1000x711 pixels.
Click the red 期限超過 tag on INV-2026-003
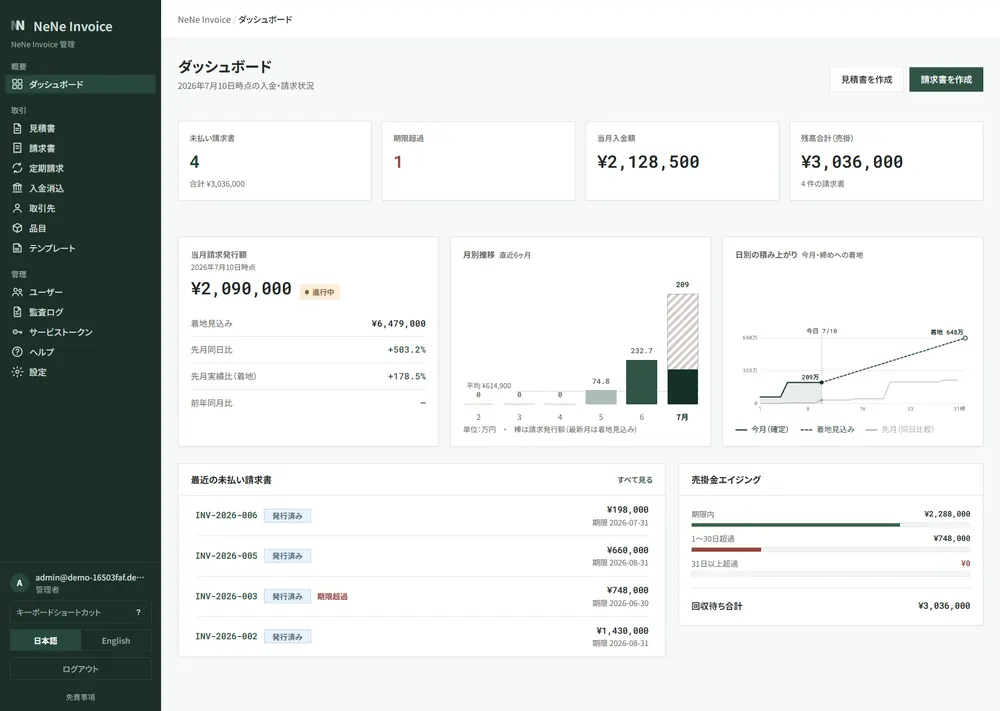click(x=332, y=597)
